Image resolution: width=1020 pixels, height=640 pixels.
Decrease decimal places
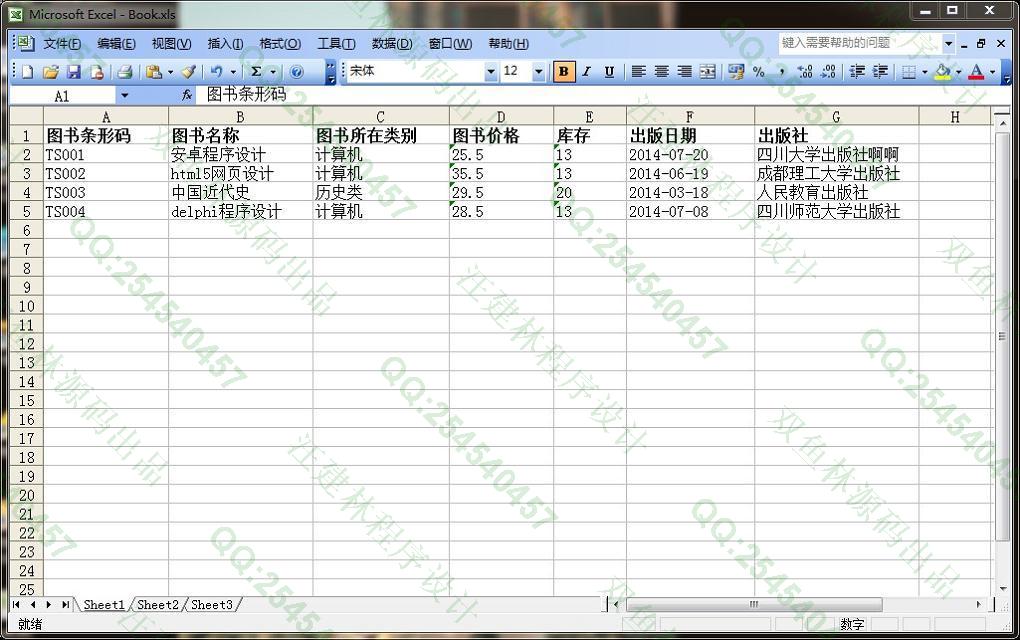coord(828,72)
